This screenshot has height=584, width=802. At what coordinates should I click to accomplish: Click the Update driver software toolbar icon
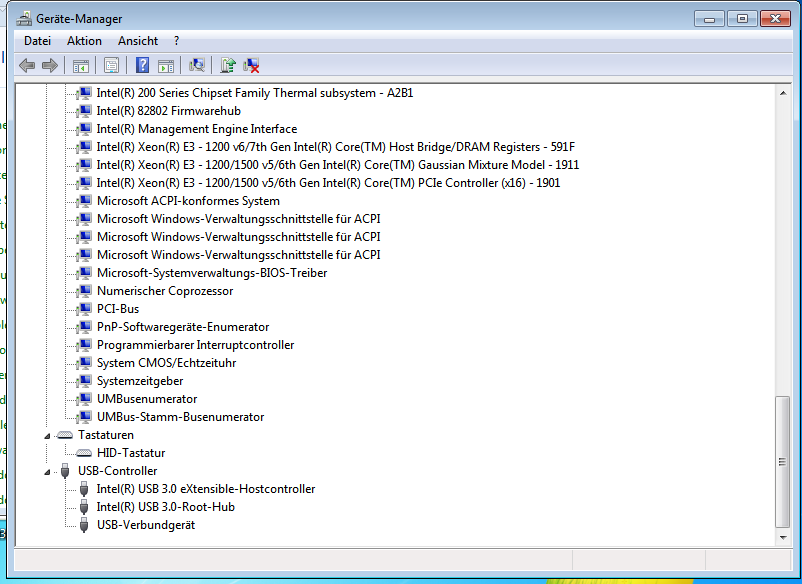228,65
